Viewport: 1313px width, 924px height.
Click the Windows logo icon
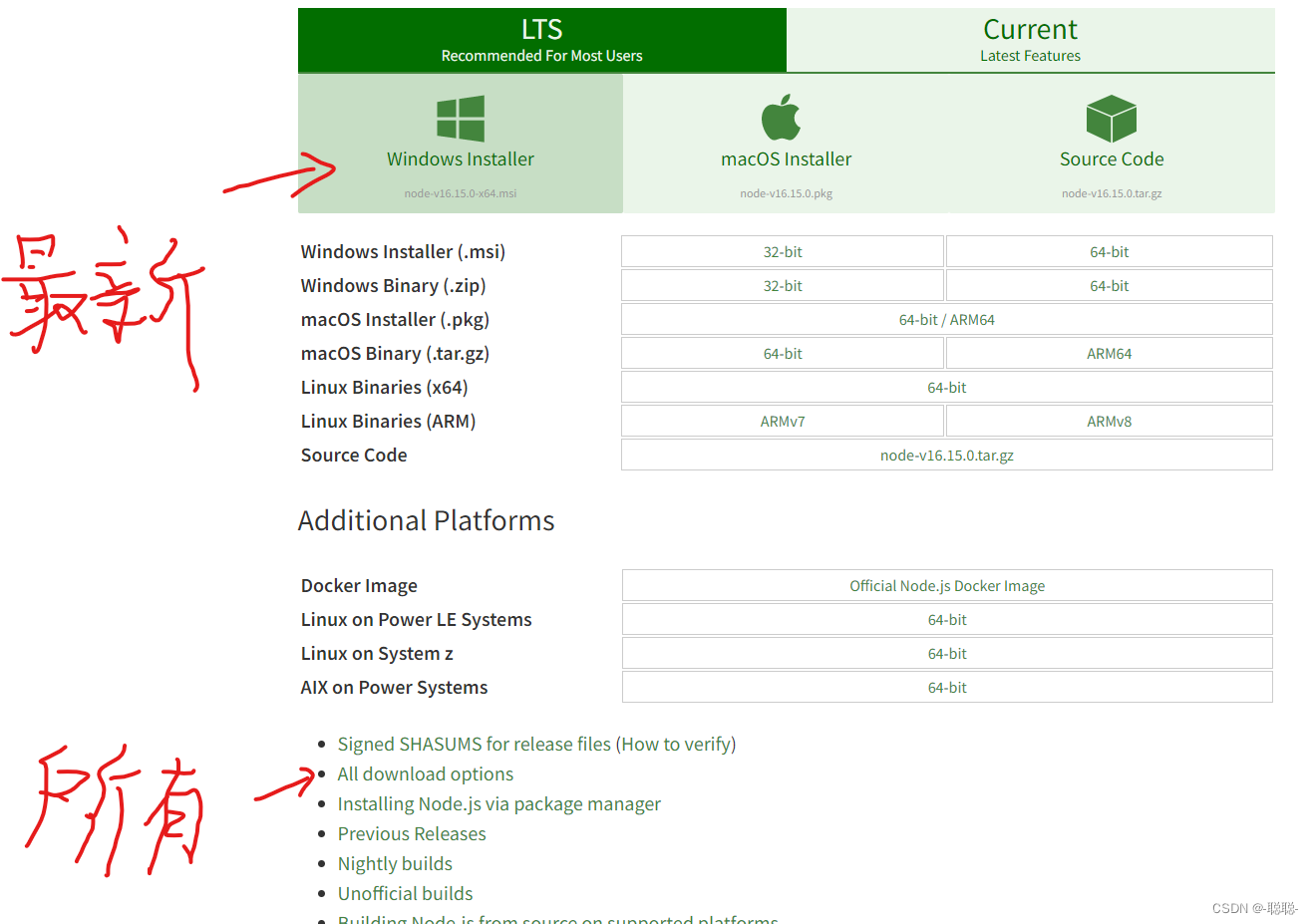point(461,119)
